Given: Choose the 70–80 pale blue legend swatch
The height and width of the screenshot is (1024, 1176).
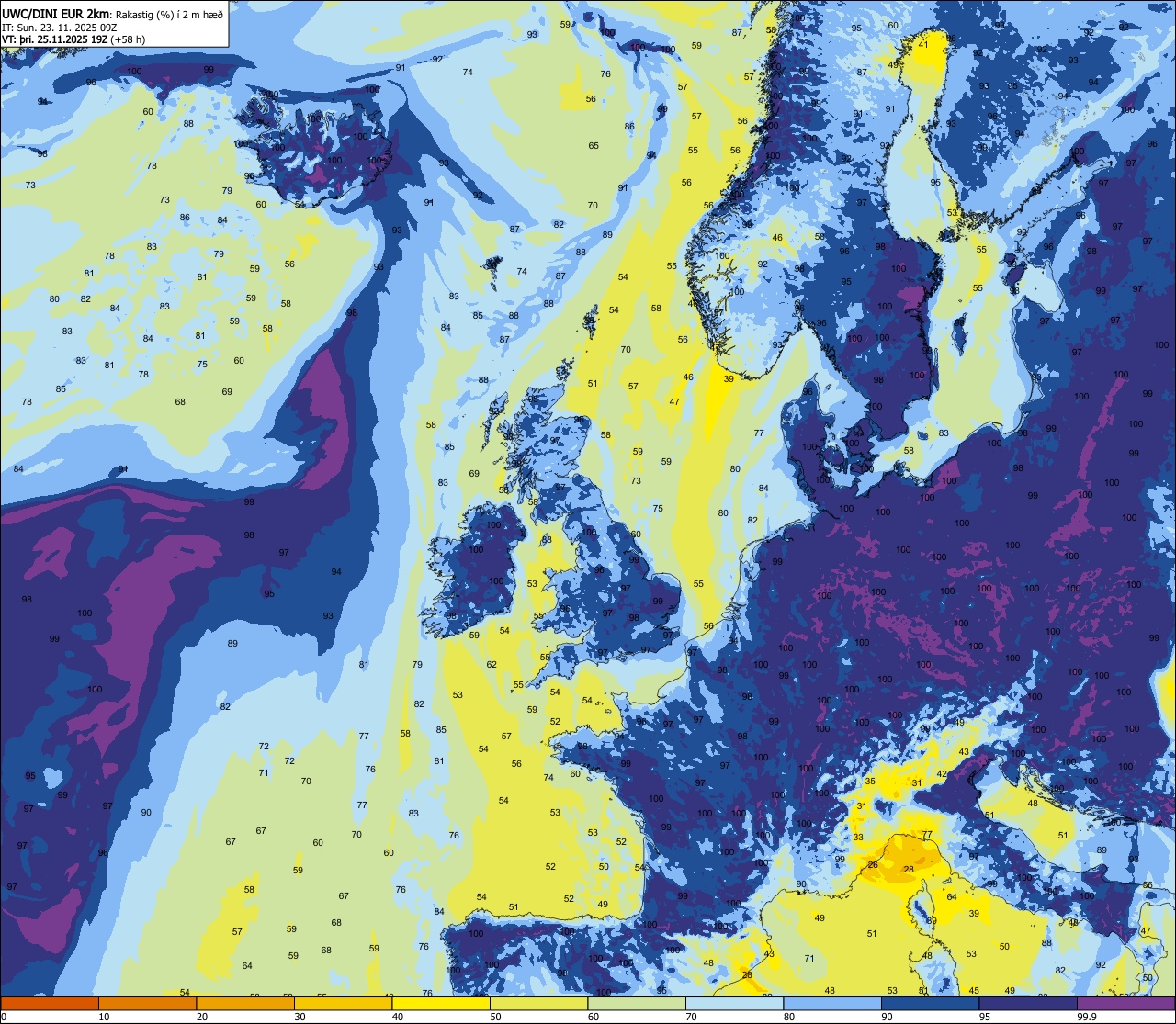Looking at the screenshot, I should click(734, 1003).
